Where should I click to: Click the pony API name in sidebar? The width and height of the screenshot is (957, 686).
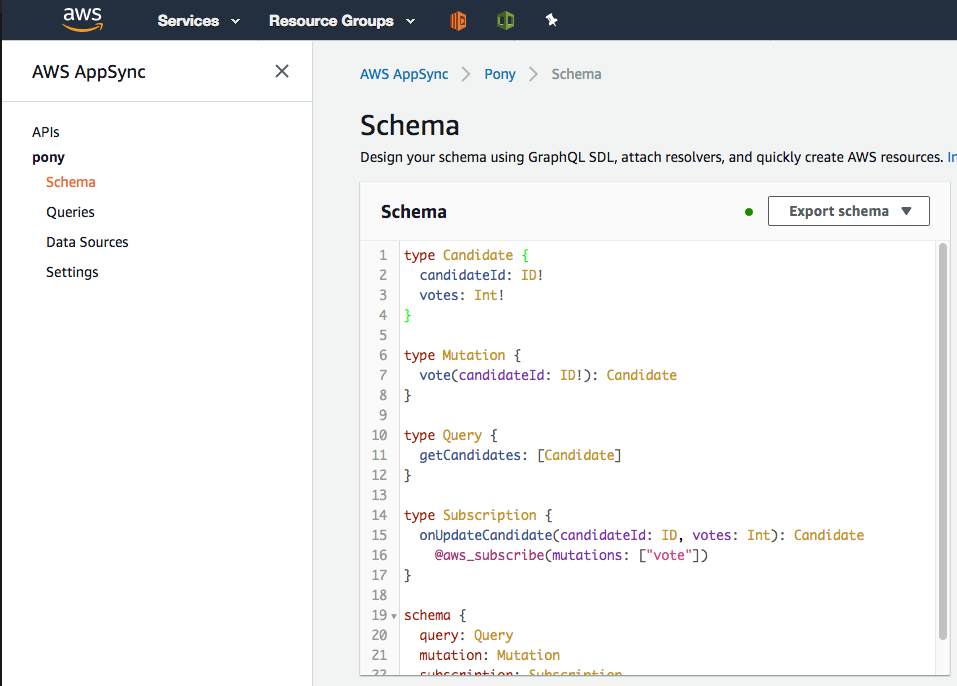coord(48,157)
